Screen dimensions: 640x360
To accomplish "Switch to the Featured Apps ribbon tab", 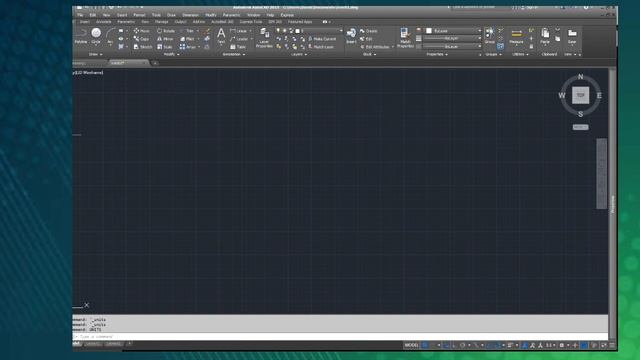I will [300, 22].
